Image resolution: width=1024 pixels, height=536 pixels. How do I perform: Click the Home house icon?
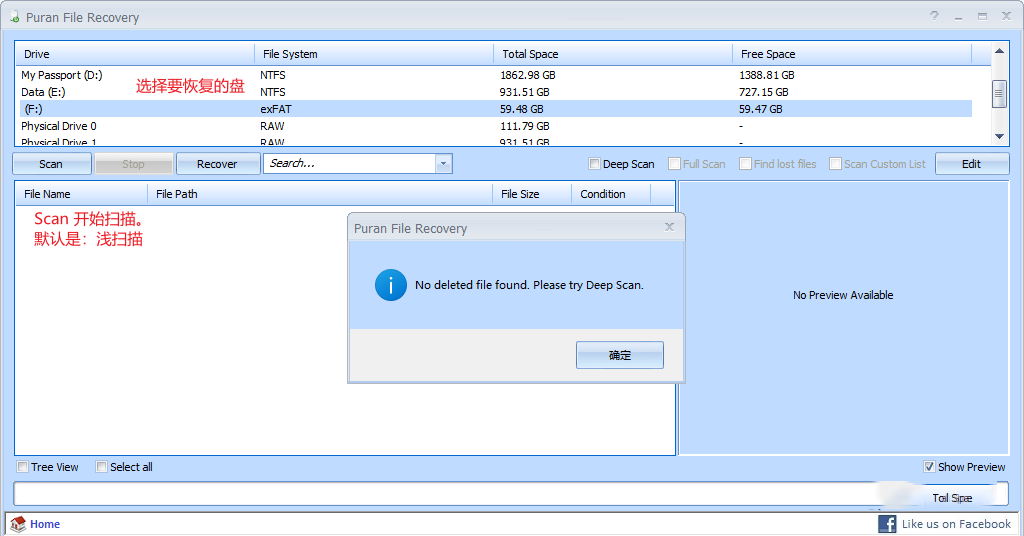click(18, 524)
